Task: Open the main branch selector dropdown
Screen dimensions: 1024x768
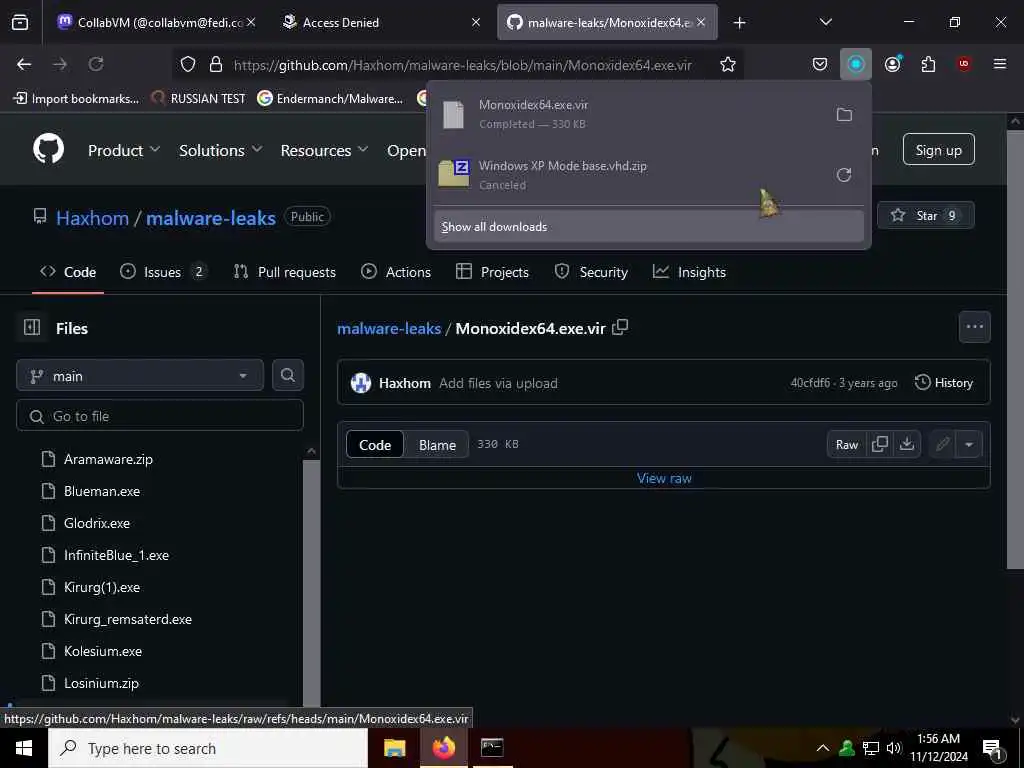Action: (140, 376)
